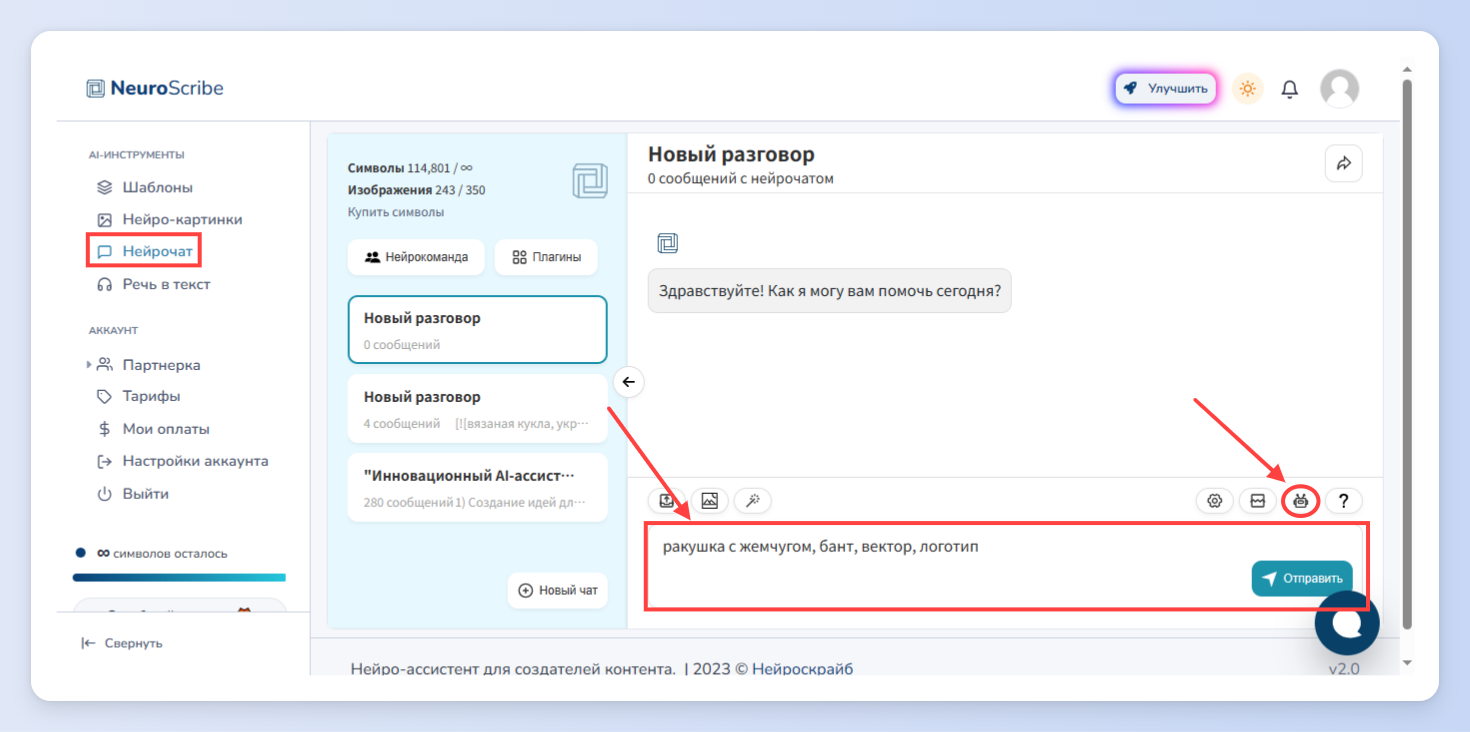Image resolution: width=1470 pixels, height=732 pixels.
Task: Click the symbols remaining progress bar
Action: [x=179, y=577]
